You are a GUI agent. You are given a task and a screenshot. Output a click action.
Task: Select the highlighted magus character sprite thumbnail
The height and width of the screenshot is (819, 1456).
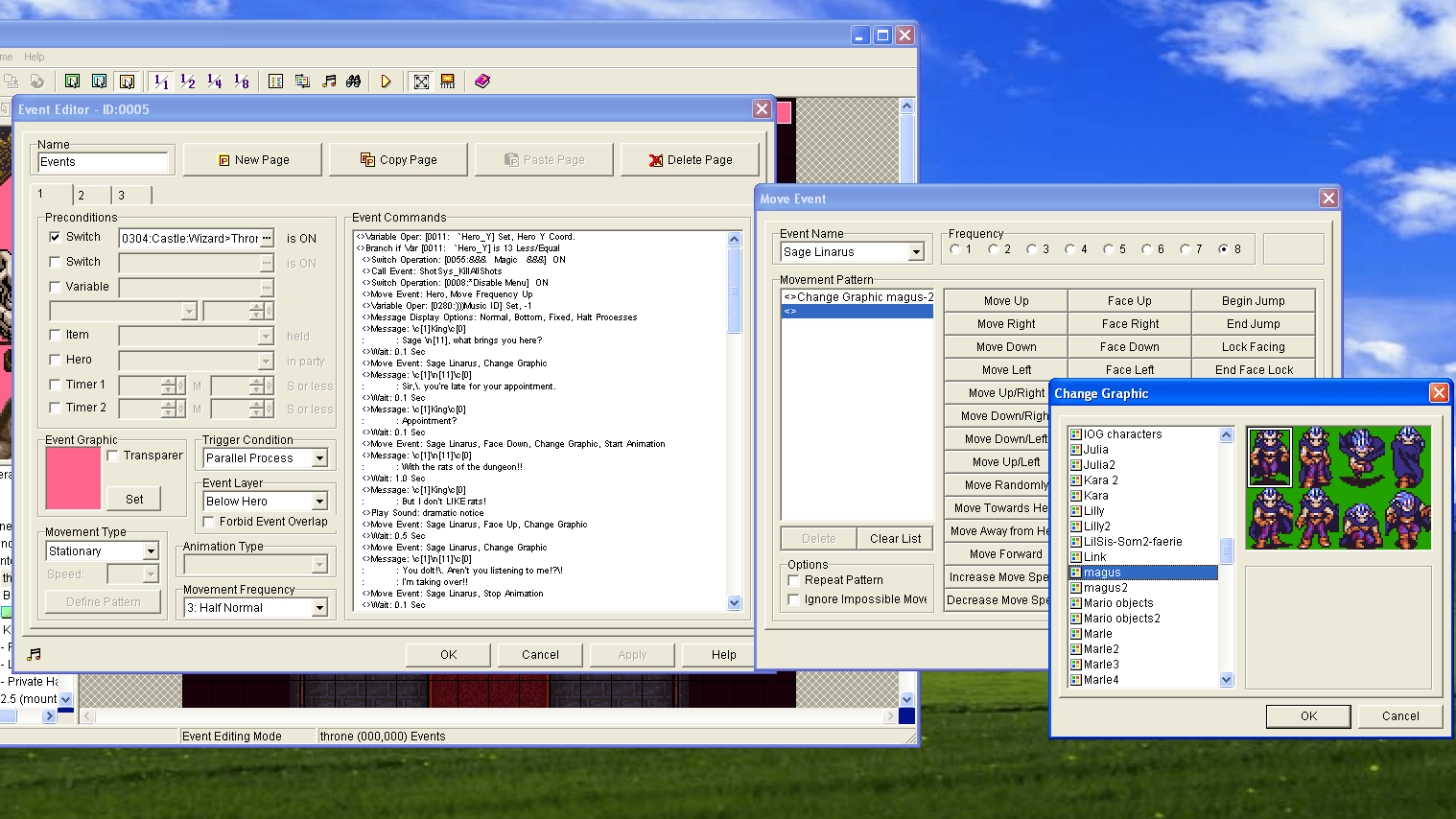[x=1271, y=458]
